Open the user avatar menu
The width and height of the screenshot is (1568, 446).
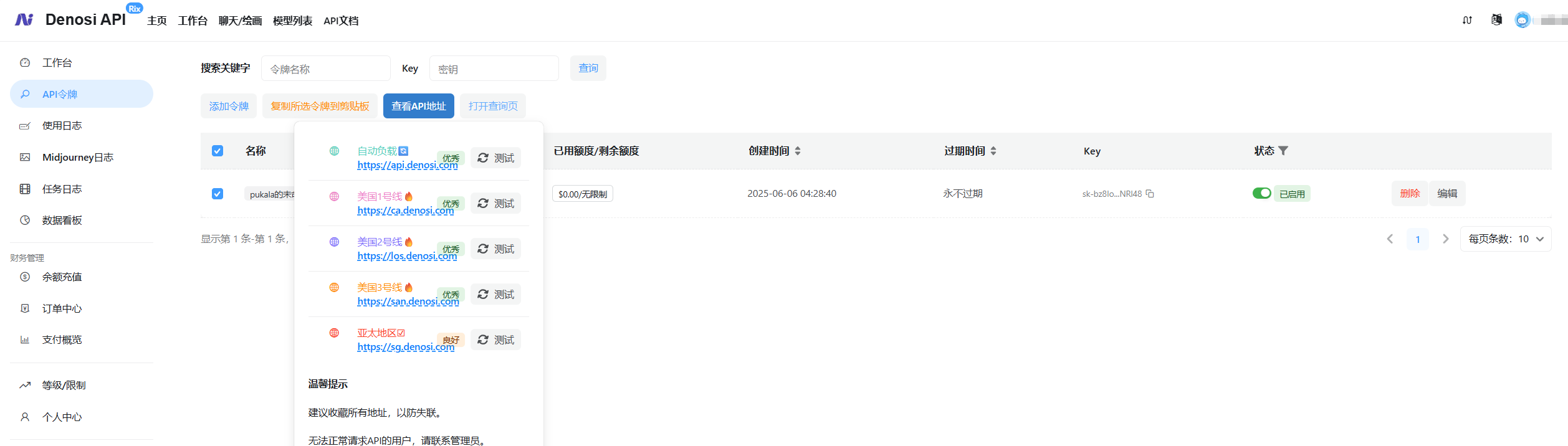(x=1523, y=20)
